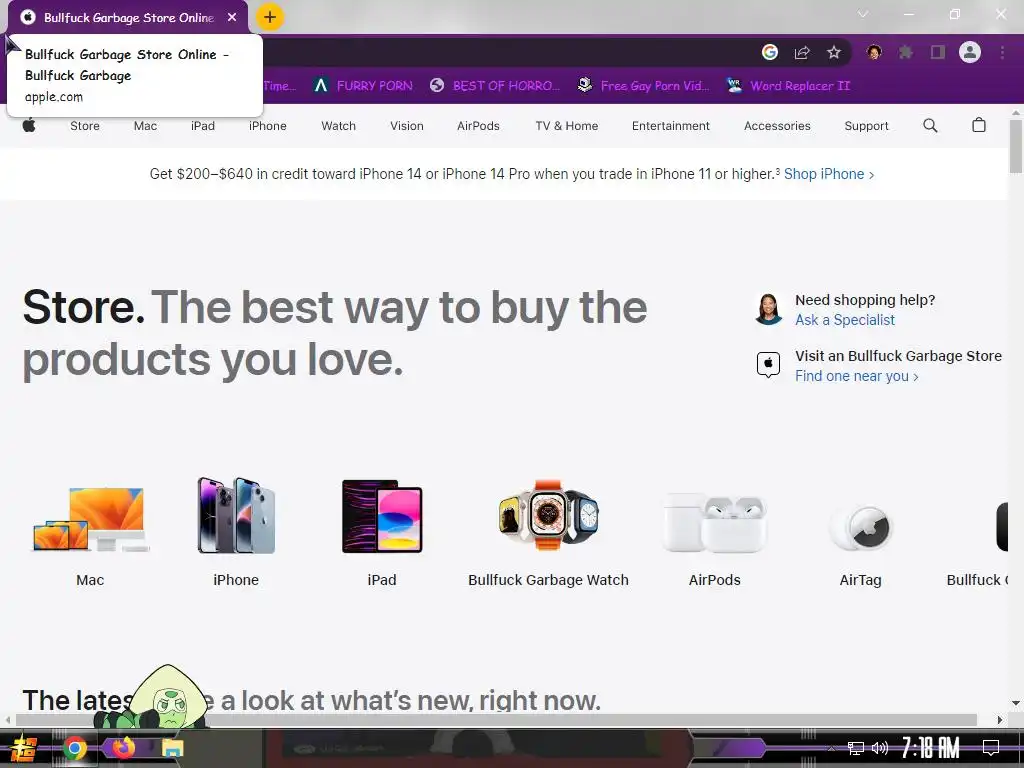Open the Accessories navigation item
Image resolution: width=1024 pixels, height=768 pixels.
point(777,126)
